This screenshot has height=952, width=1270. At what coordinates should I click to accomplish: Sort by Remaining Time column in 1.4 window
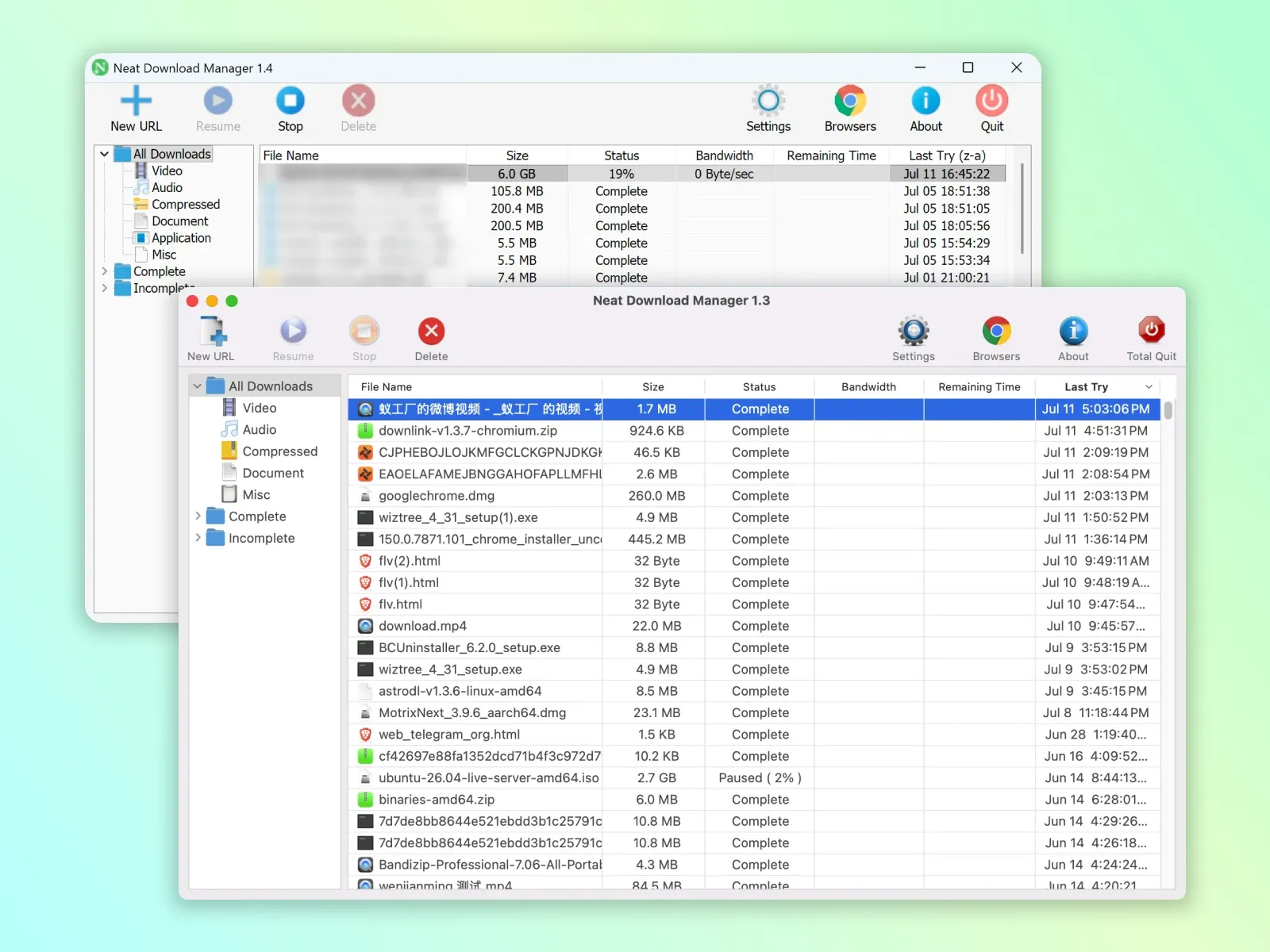pos(831,155)
